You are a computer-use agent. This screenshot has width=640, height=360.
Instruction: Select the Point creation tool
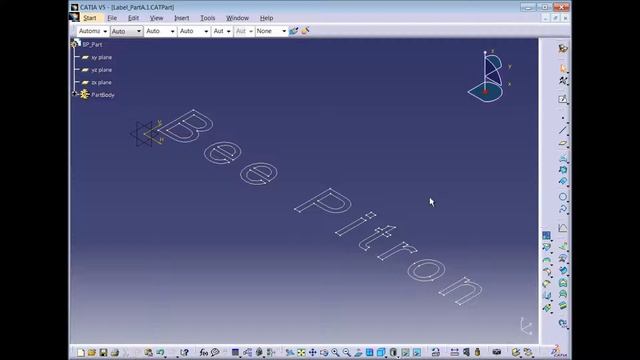563,118
